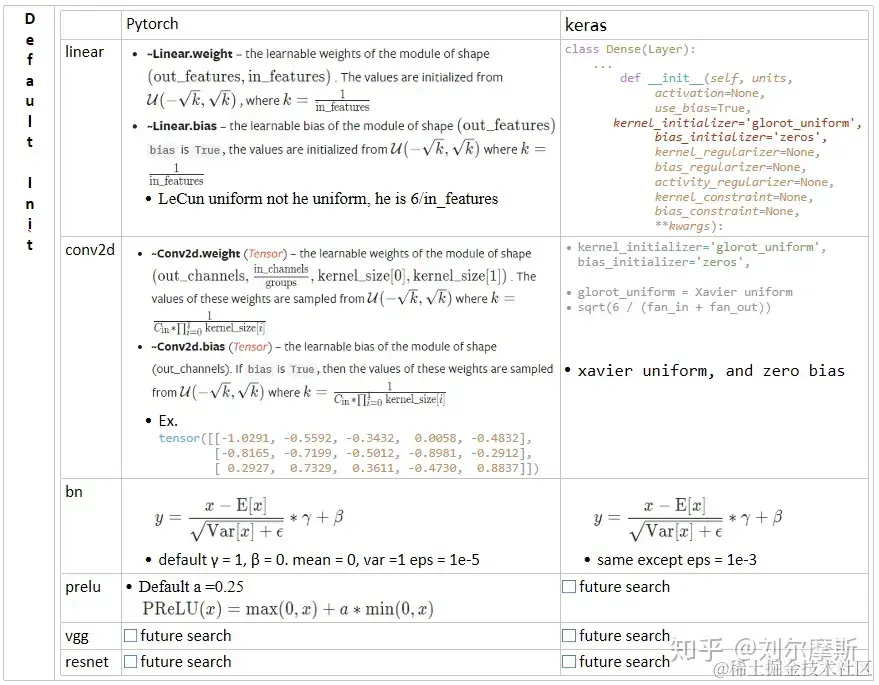Click the vertical 'Default Init' sidebar label
The width and height of the screenshot is (879, 685).
(30, 132)
